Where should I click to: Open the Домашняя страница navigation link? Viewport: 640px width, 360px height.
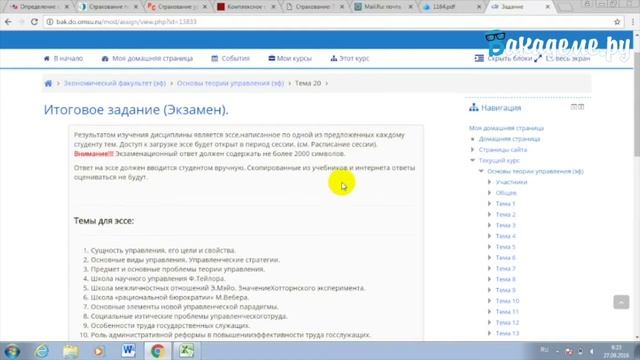(x=509, y=139)
